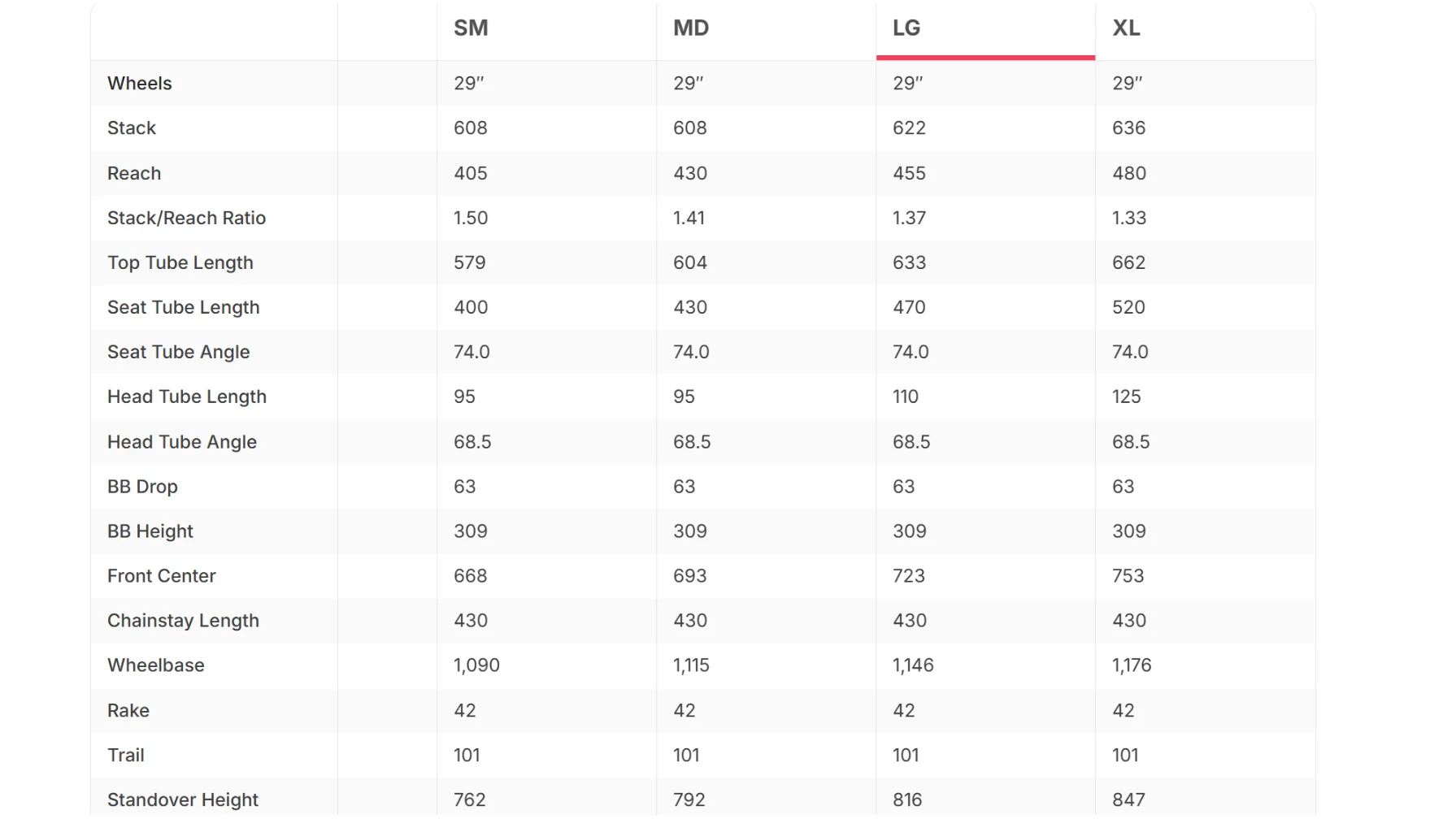
Task: Click the XL seat tube length 520
Action: pos(1128,307)
